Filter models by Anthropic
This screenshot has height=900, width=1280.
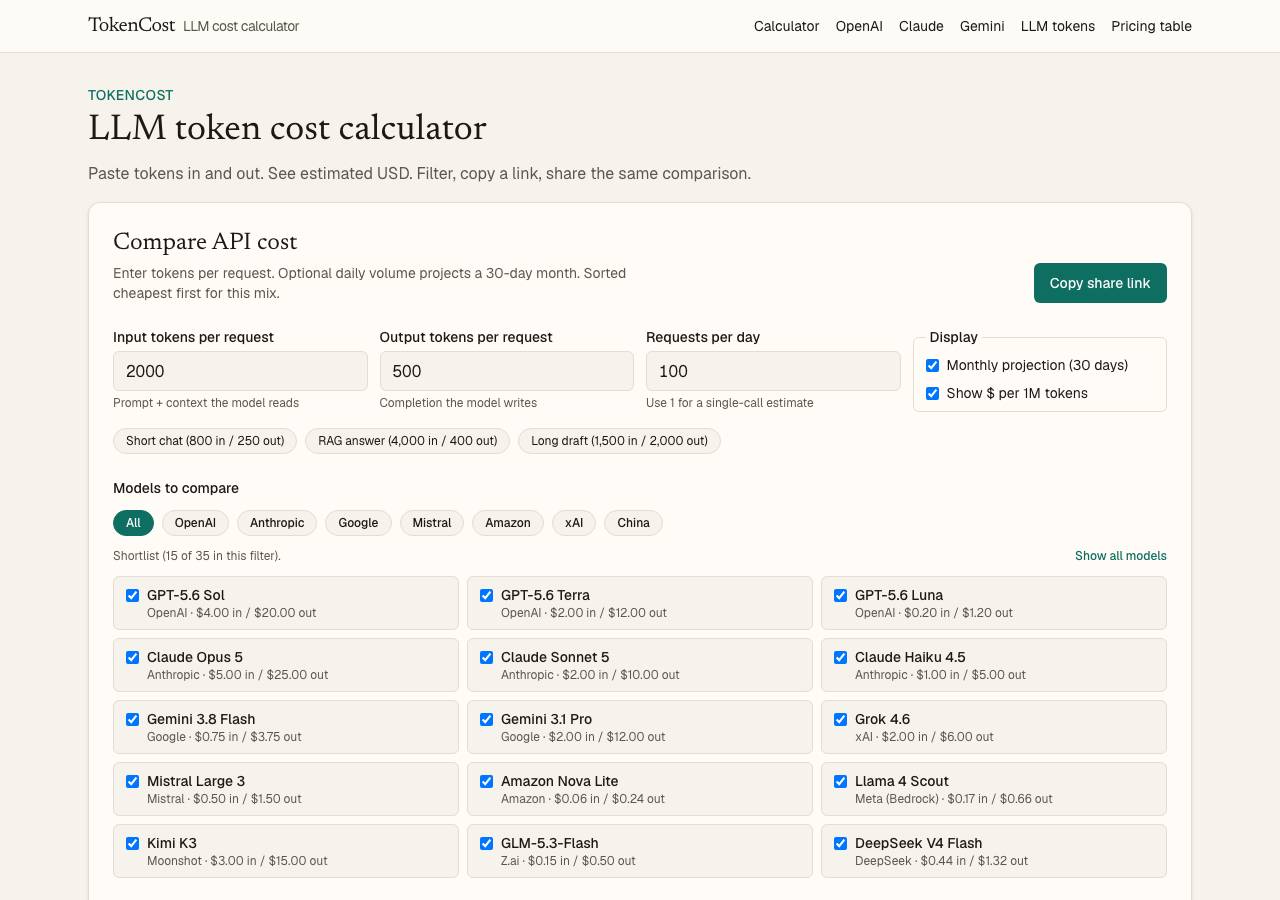(277, 523)
